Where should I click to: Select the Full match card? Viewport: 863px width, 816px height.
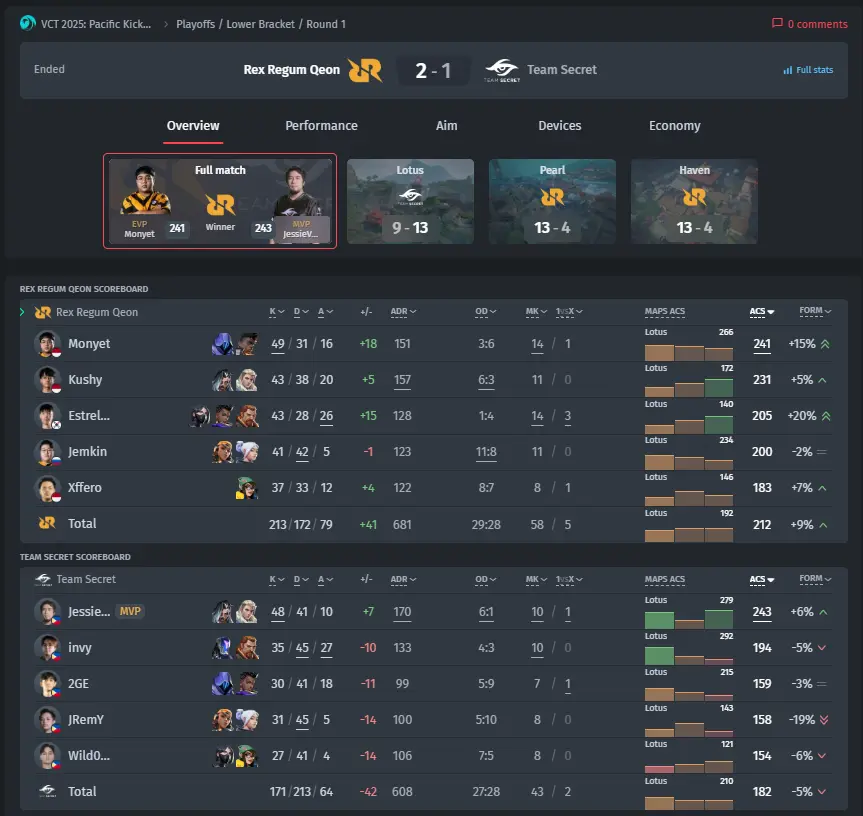click(x=220, y=201)
